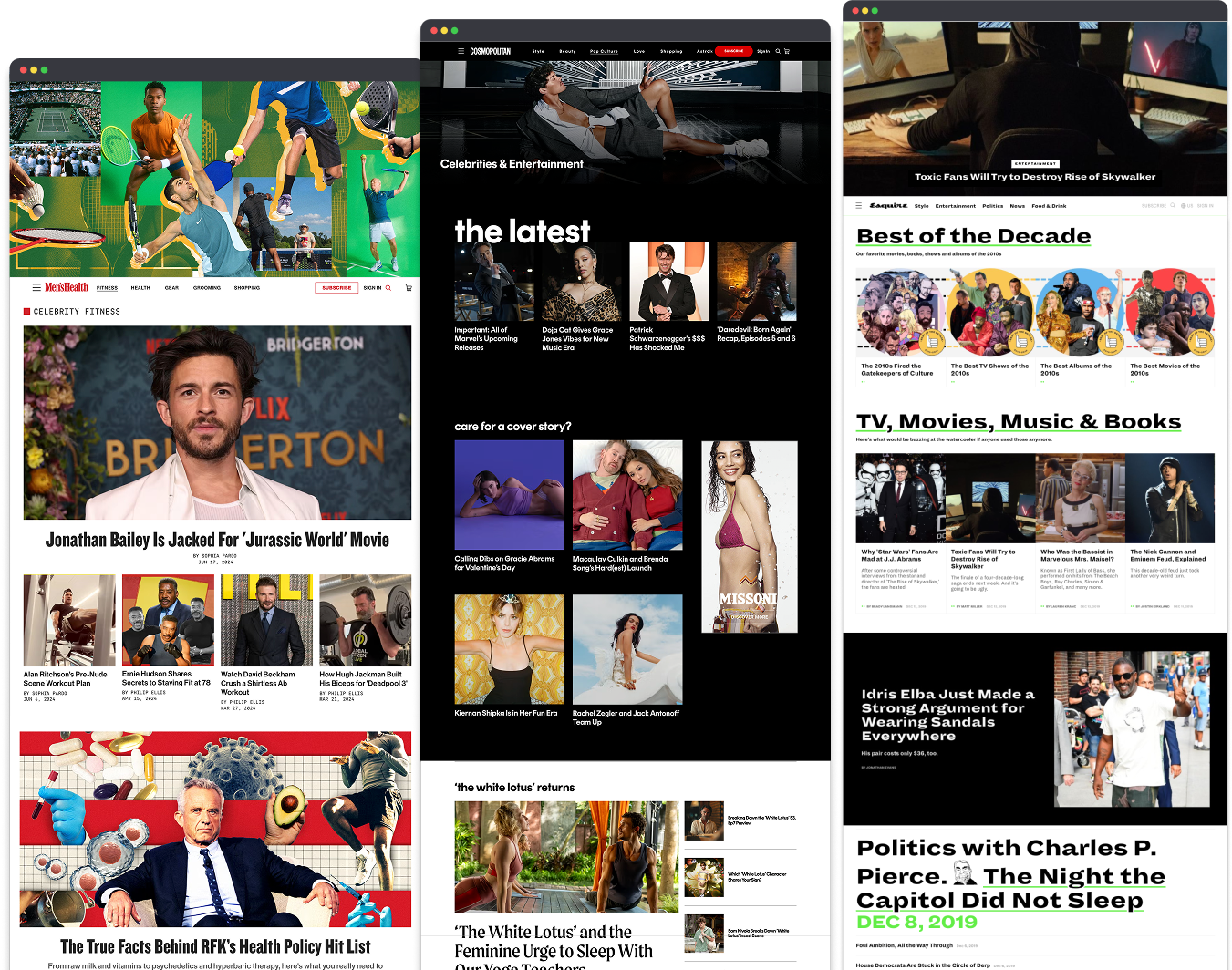Open the Daredevil recap thumbnail
1232x970 pixels.
pos(757,282)
